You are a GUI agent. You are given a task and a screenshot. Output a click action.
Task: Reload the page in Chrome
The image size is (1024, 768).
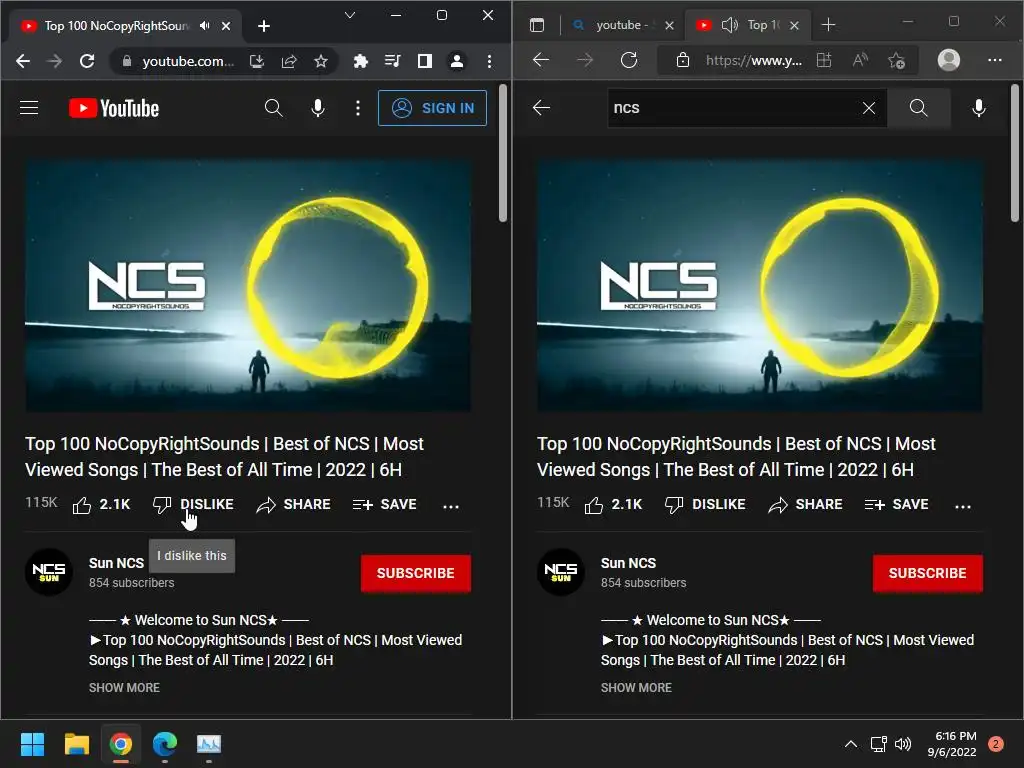(87, 61)
